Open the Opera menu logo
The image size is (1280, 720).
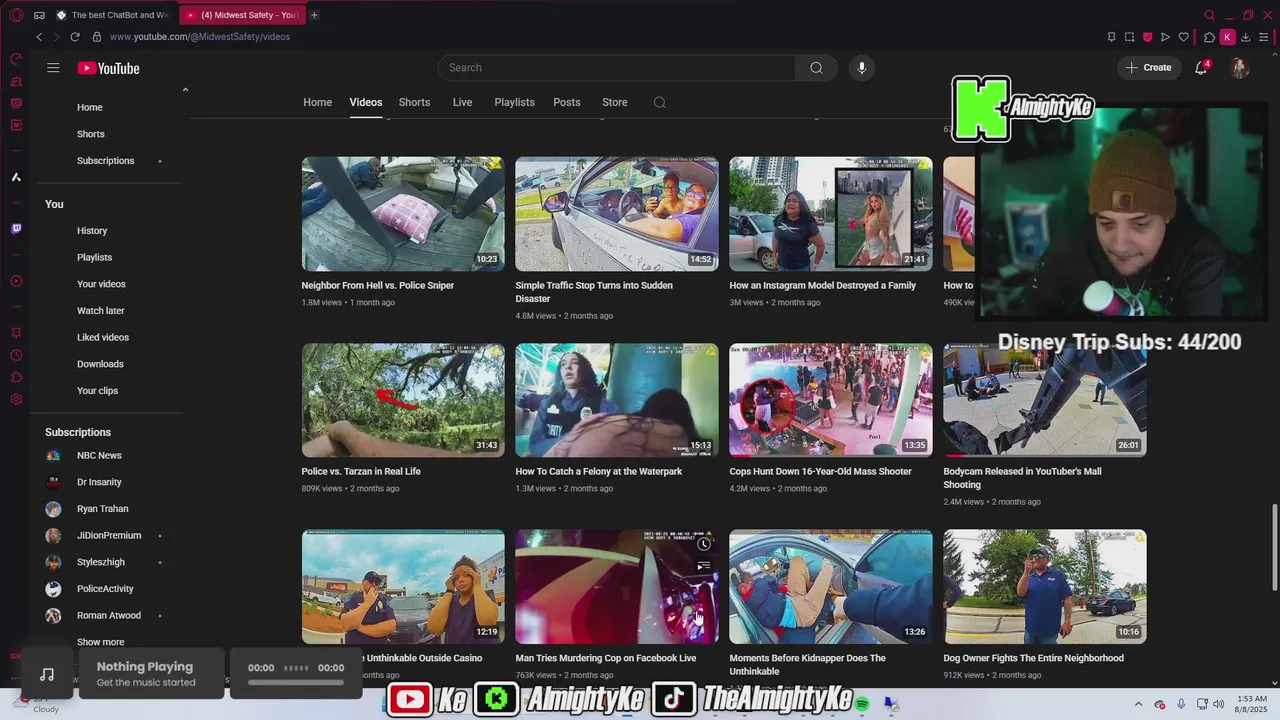(16, 15)
